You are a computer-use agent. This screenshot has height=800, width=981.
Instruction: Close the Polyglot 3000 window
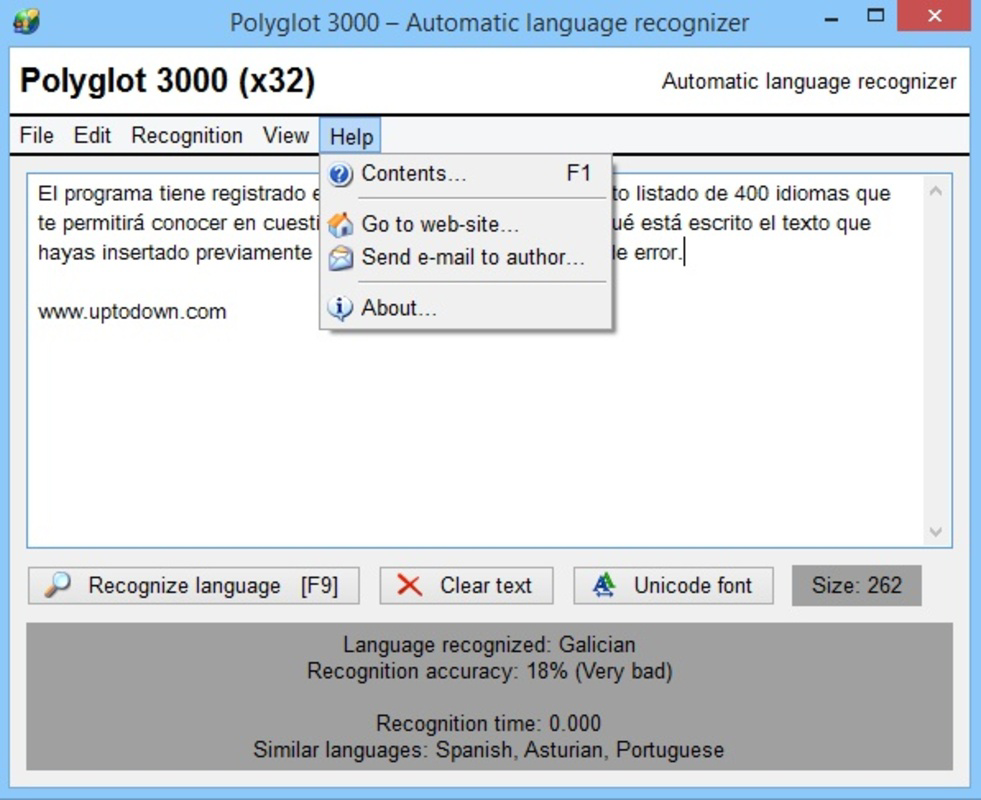point(935,16)
